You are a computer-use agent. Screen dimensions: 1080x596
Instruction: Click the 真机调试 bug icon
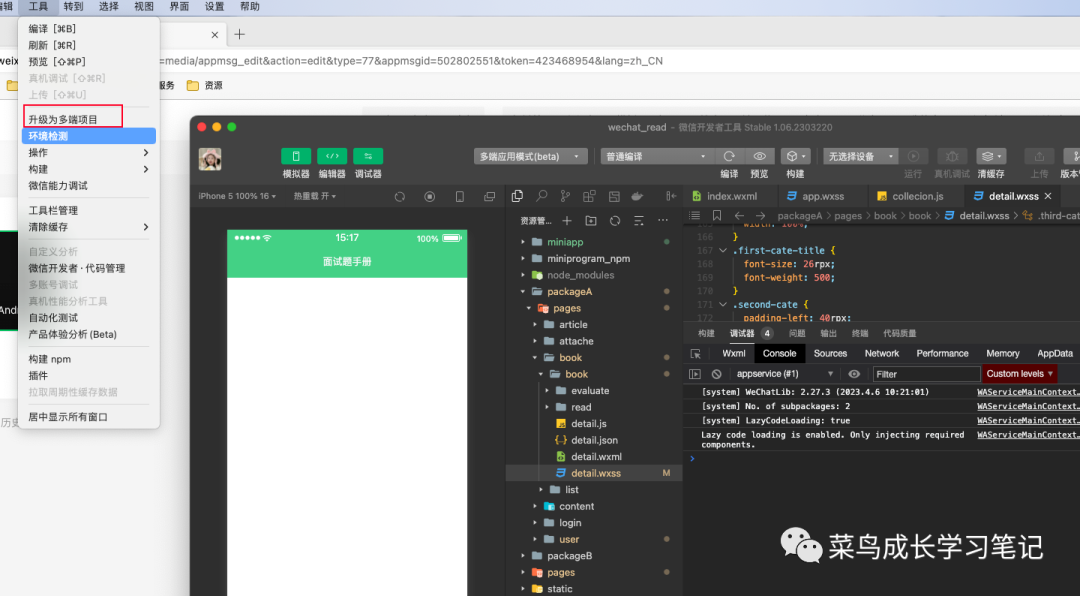pyautogui.click(x=952, y=156)
